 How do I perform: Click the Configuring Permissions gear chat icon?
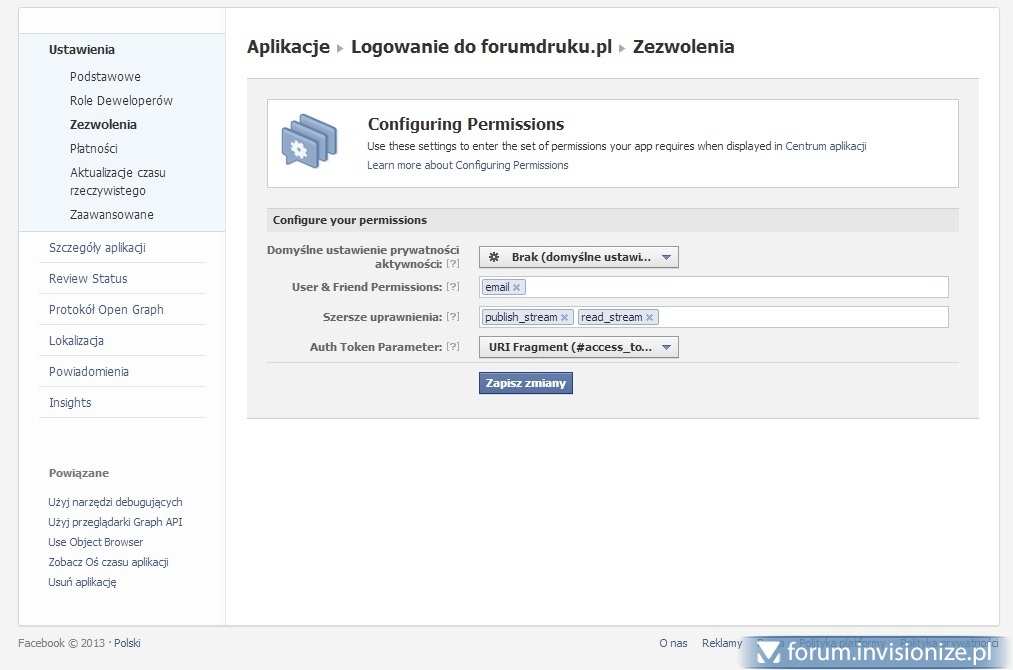click(308, 143)
